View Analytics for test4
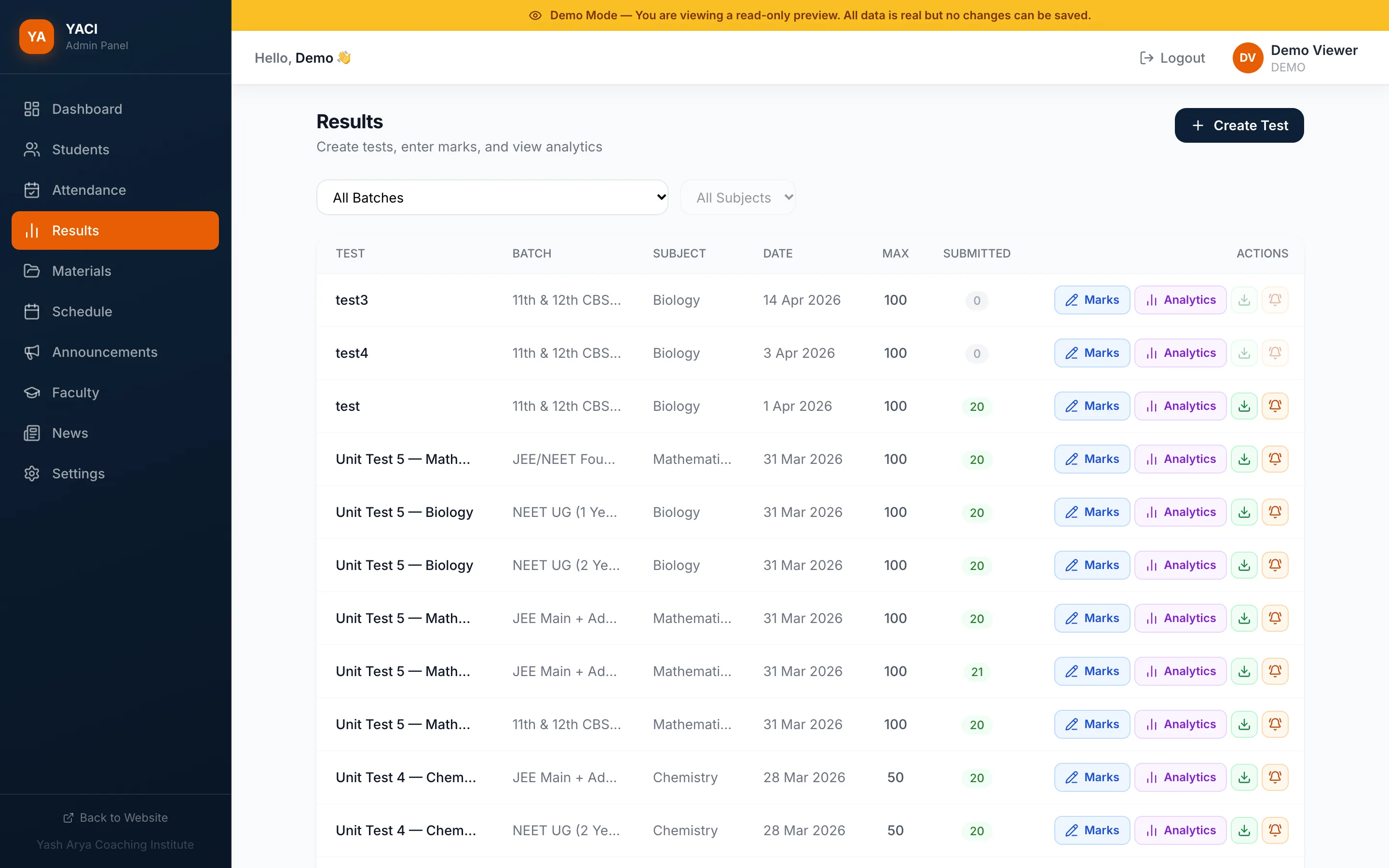 1180,353
